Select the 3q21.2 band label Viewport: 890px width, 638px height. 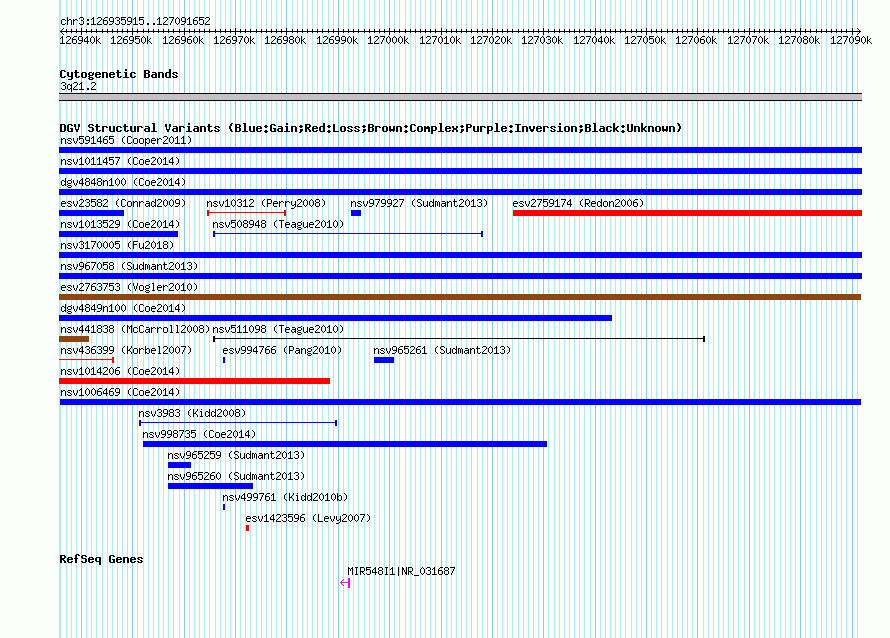click(78, 86)
